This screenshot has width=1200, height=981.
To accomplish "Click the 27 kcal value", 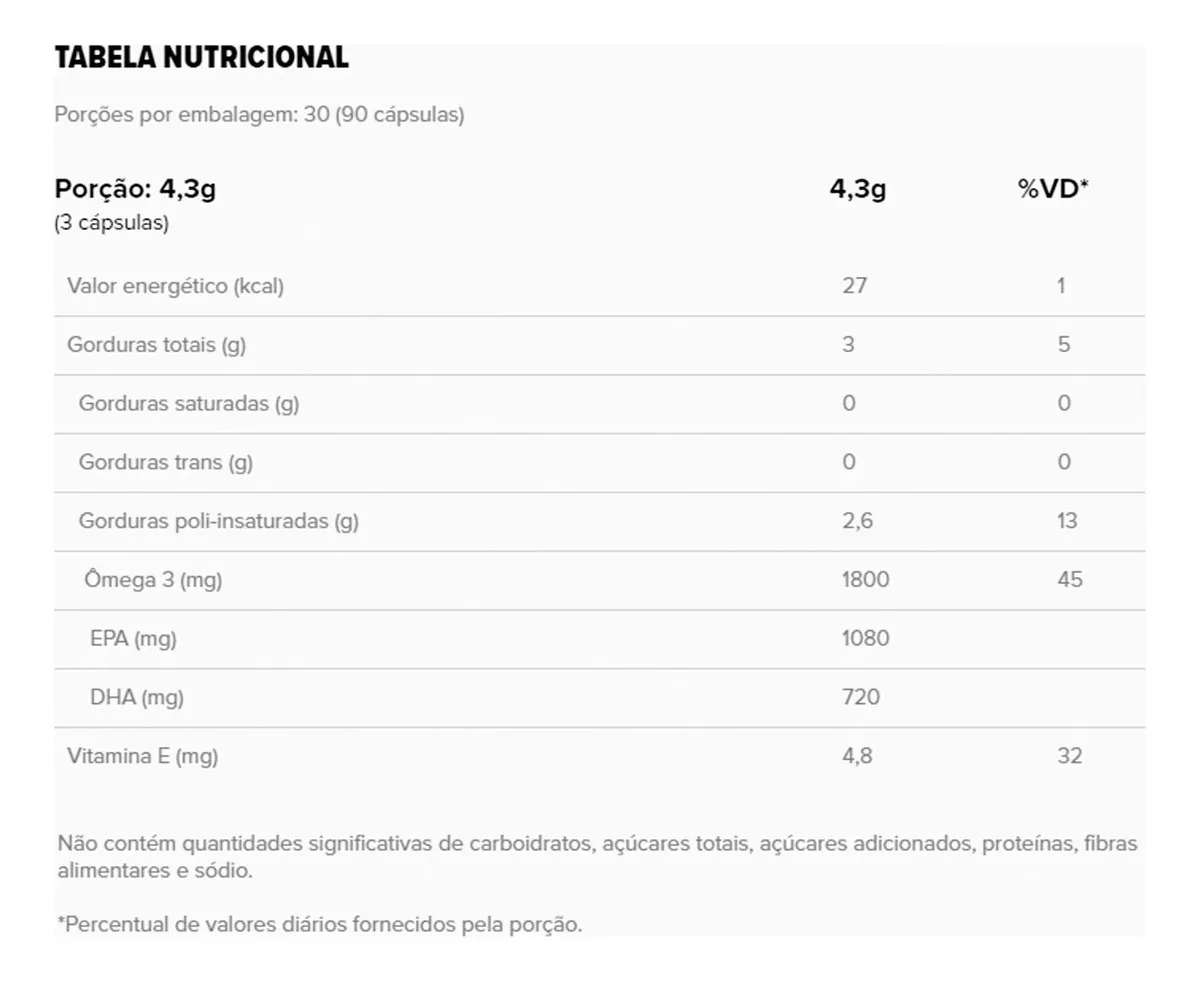I will (855, 287).
